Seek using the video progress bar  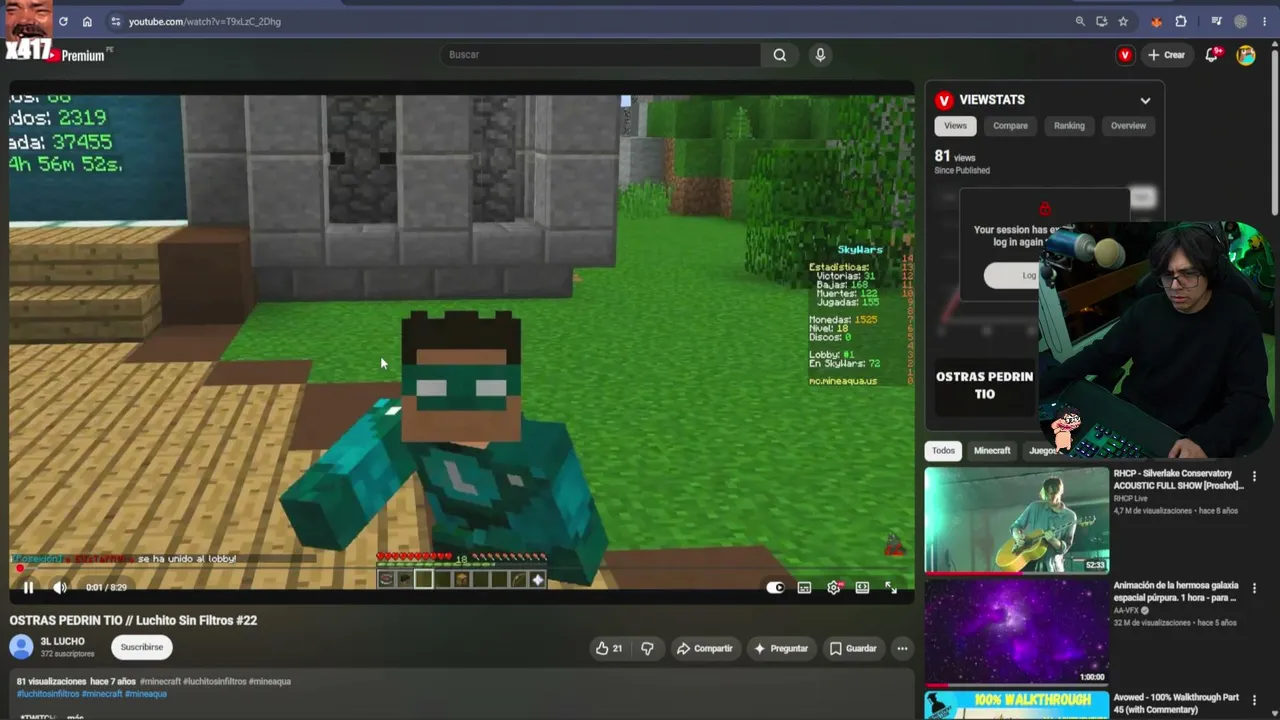461,569
